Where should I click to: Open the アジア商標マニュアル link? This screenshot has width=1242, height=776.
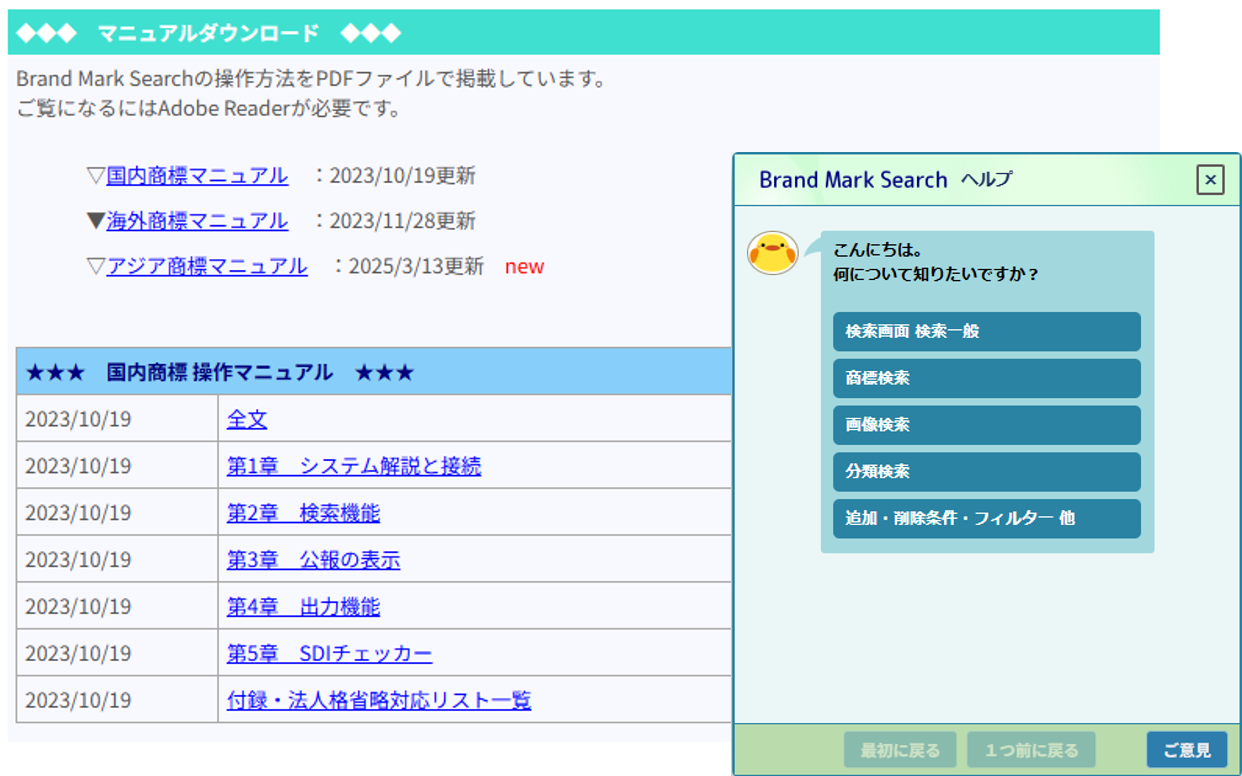coord(207,266)
